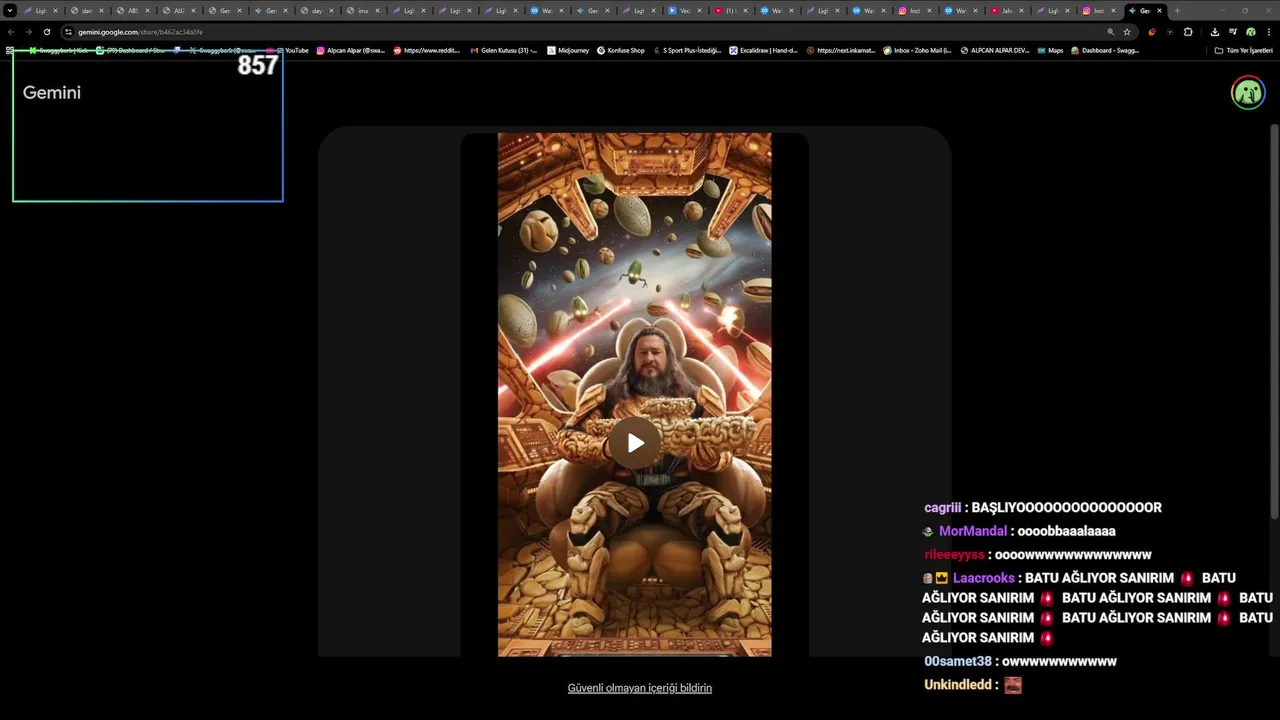Viewport: 1280px width, 720px height.
Task: Click chat username 'Unkindledd'
Action: [x=958, y=685]
